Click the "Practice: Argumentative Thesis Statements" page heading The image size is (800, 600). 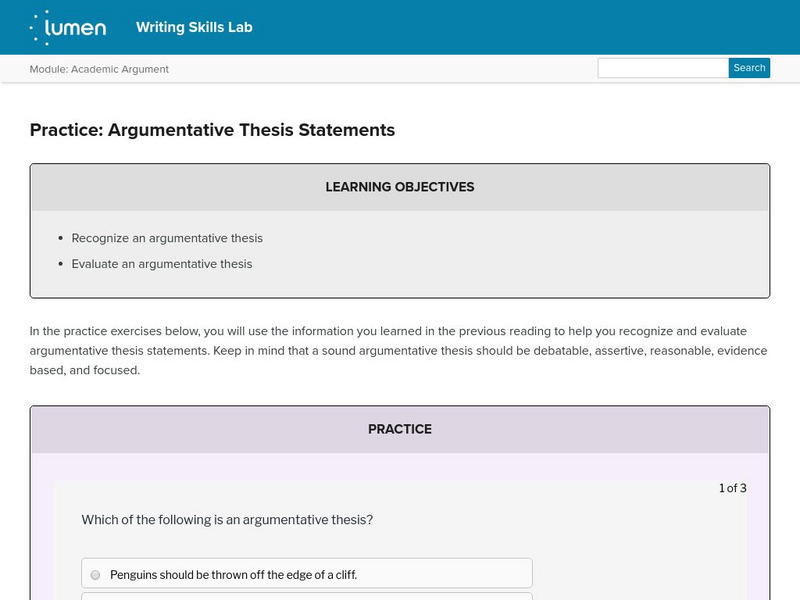(212, 130)
